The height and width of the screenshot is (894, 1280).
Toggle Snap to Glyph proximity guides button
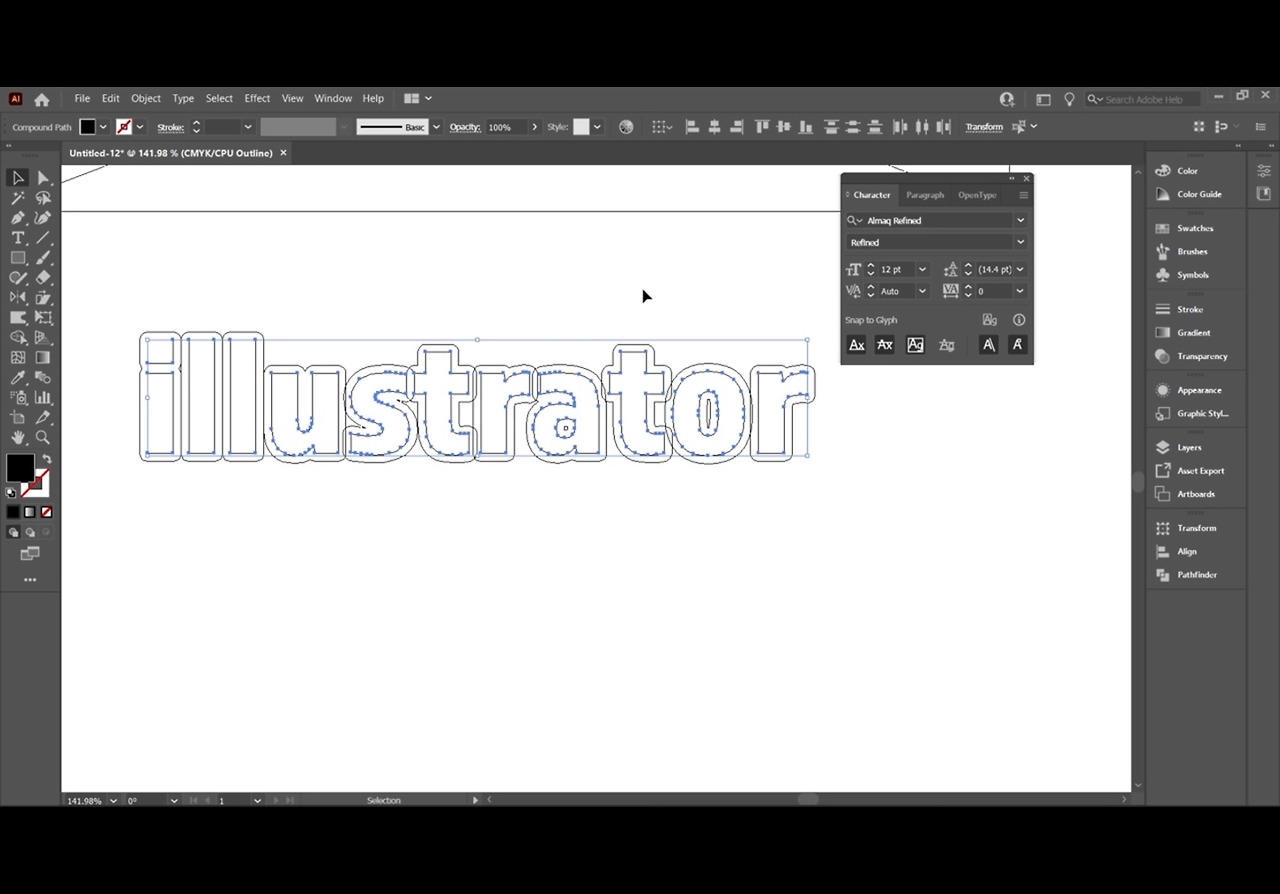click(946, 345)
